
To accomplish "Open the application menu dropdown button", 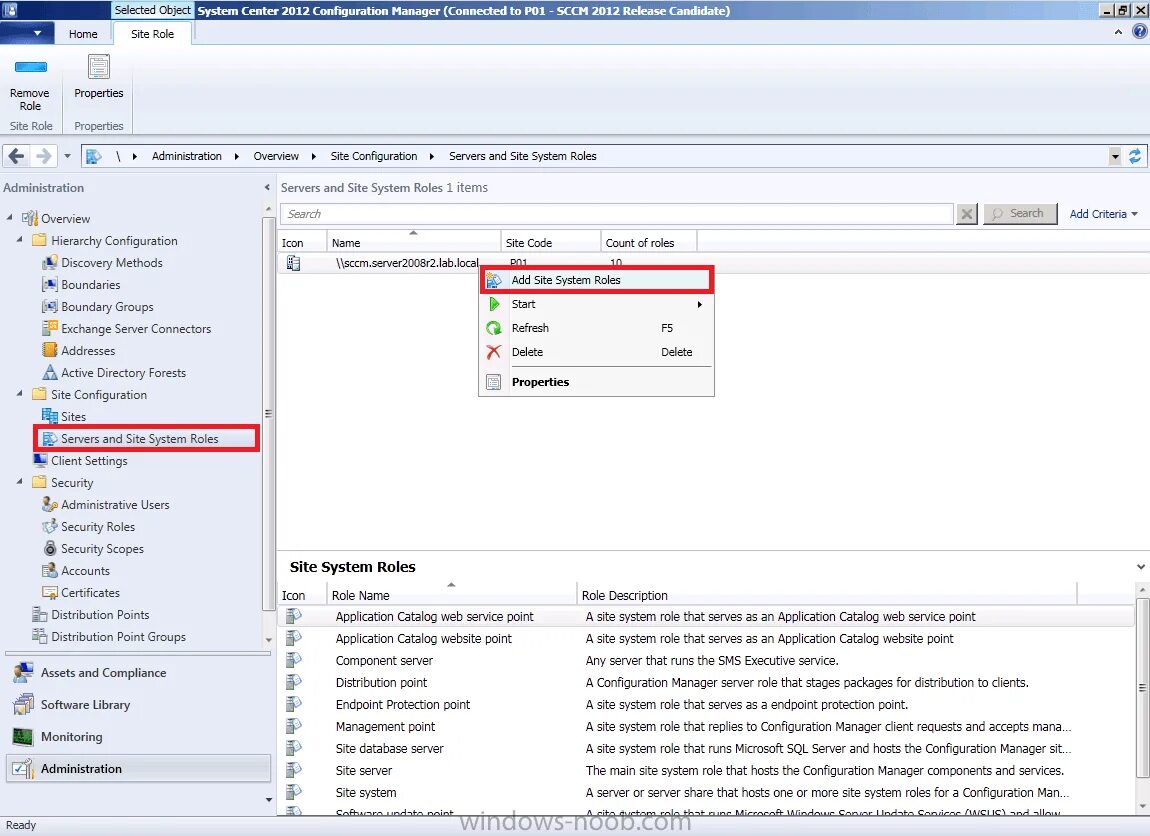I will coord(27,34).
